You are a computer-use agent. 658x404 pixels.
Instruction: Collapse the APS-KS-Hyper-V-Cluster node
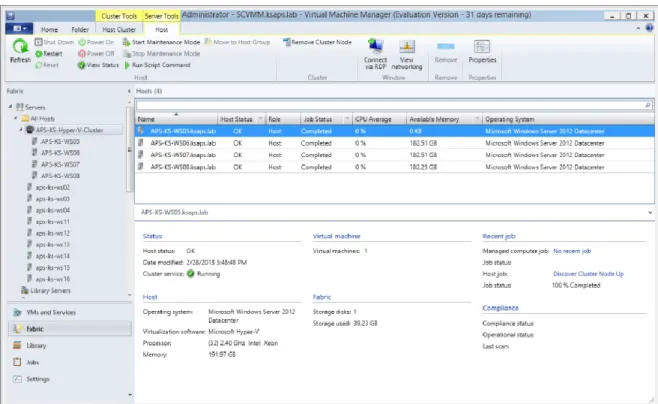click(21, 130)
